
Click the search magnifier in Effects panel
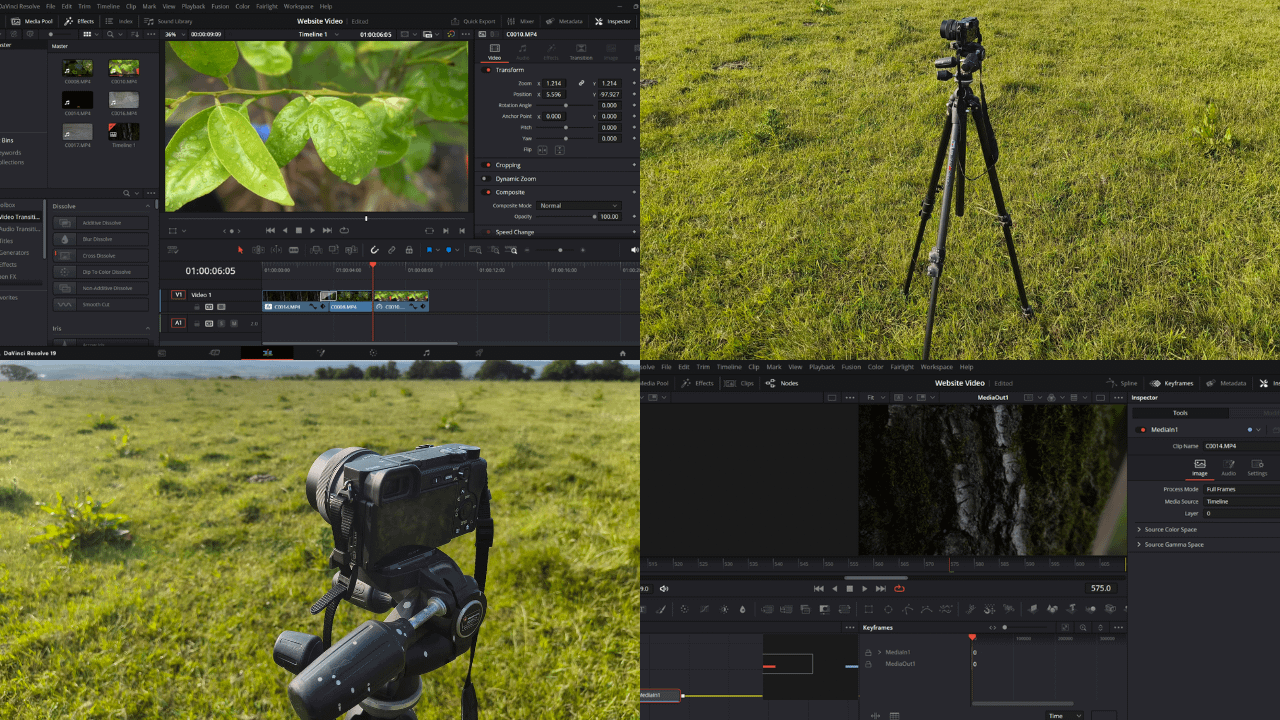click(127, 193)
